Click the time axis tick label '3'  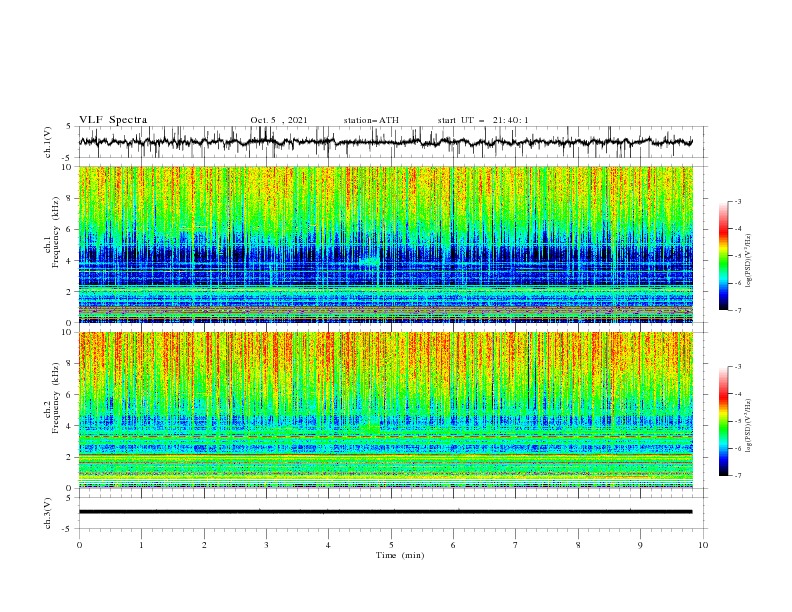pyautogui.click(x=266, y=545)
